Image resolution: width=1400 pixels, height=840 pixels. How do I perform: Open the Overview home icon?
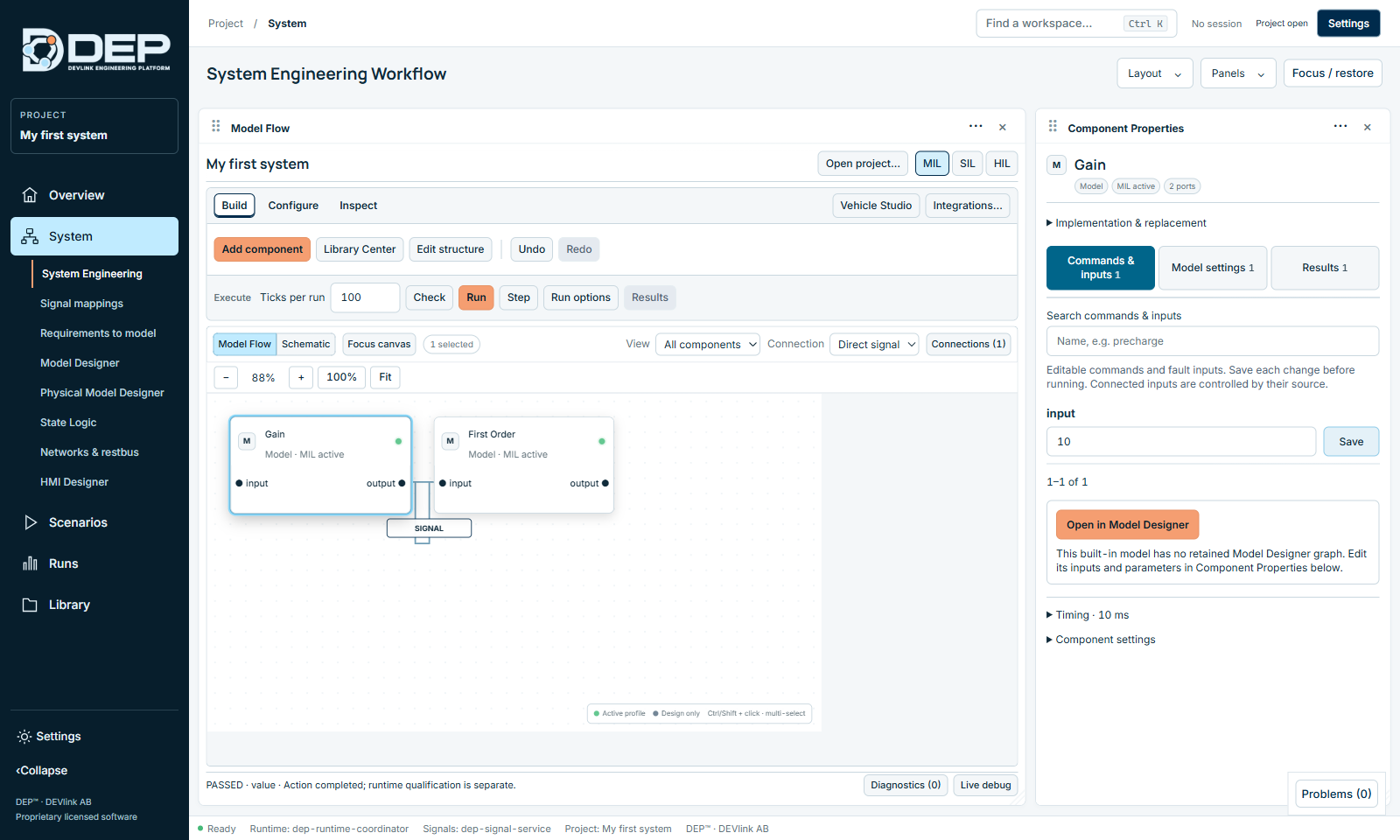coord(30,195)
